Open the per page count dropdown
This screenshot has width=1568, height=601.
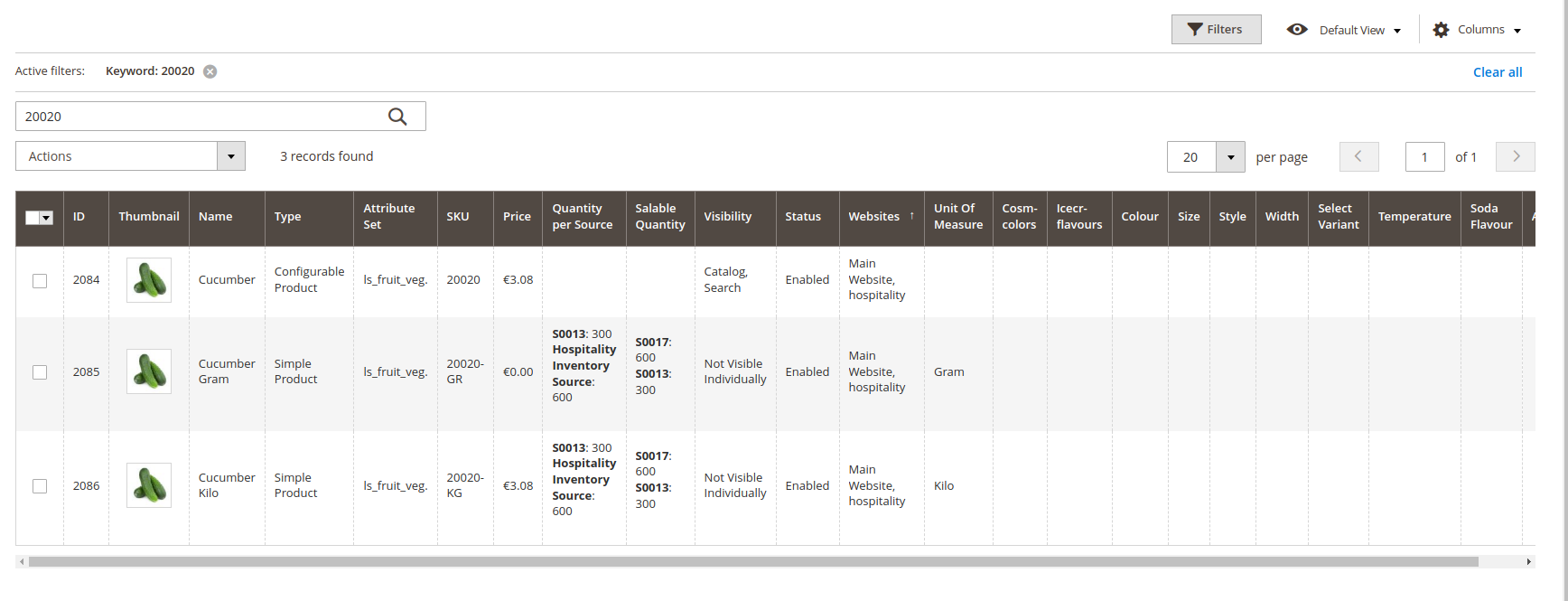coord(1230,157)
